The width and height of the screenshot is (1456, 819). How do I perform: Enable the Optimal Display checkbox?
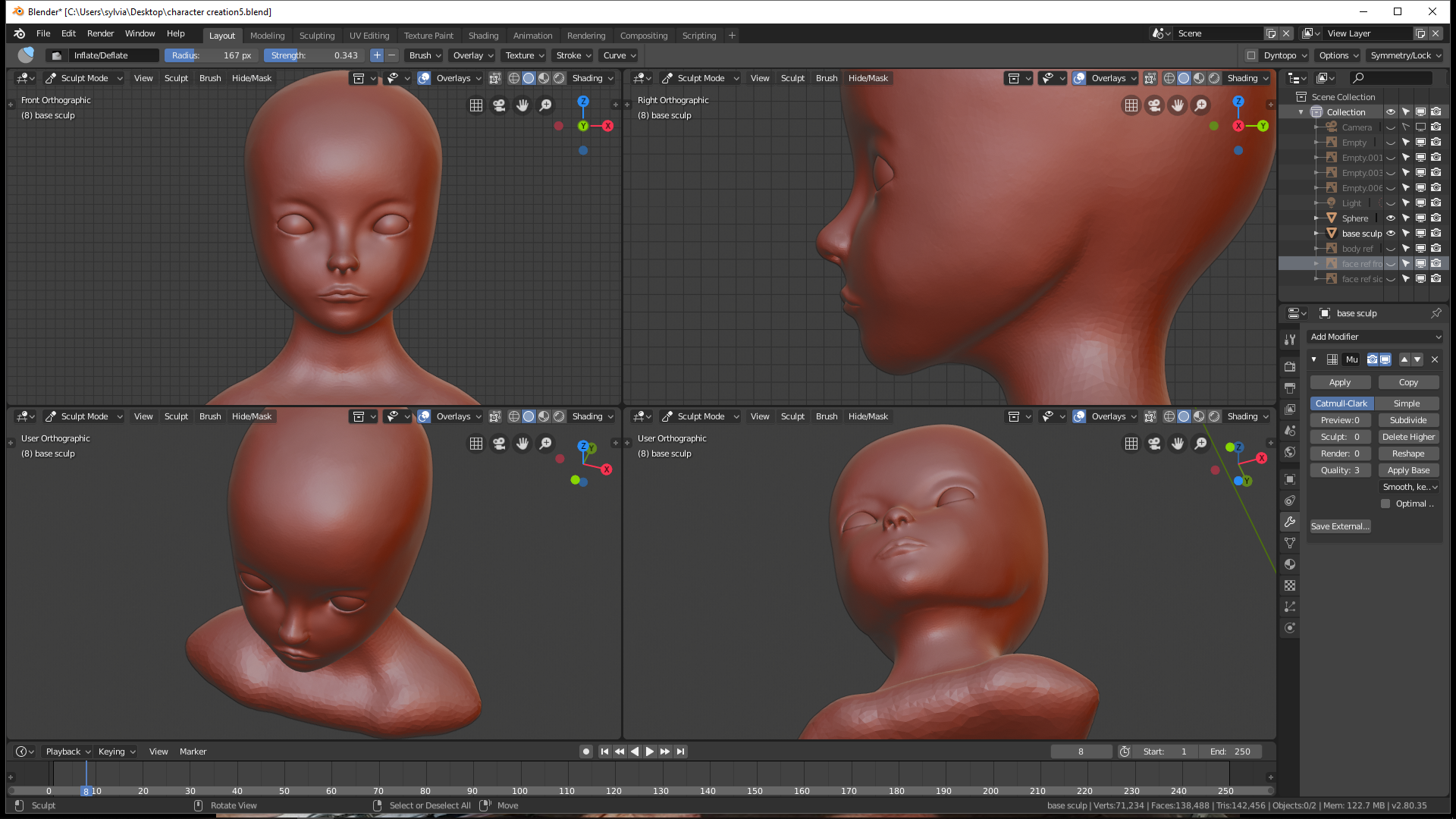click(x=1385, y=504)
